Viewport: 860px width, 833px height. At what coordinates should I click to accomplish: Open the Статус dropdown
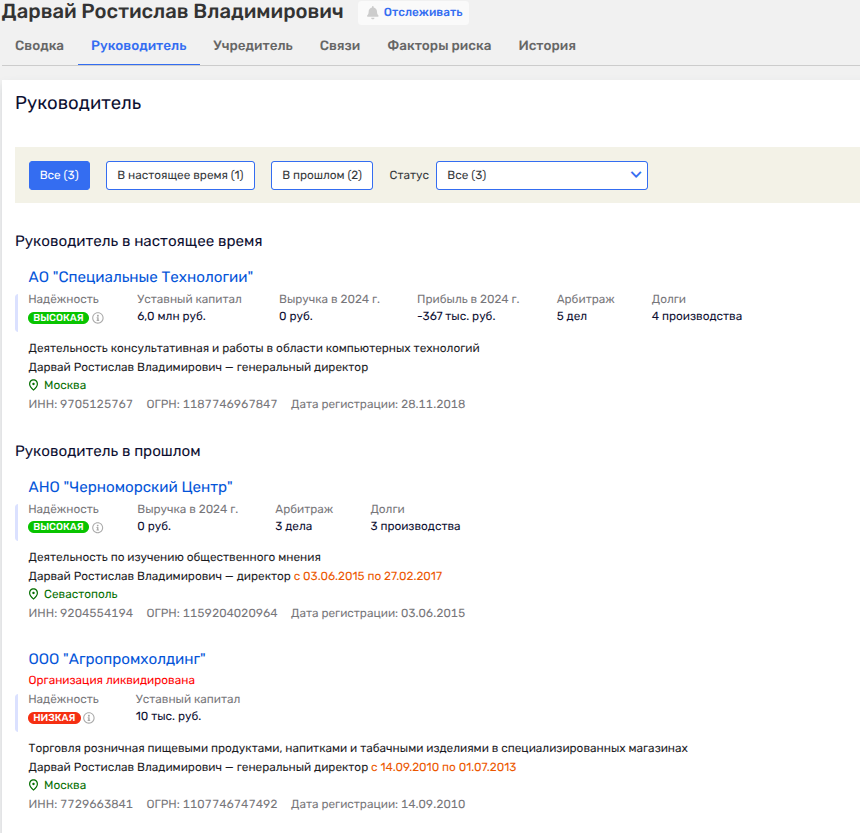[x=542, y=175]
